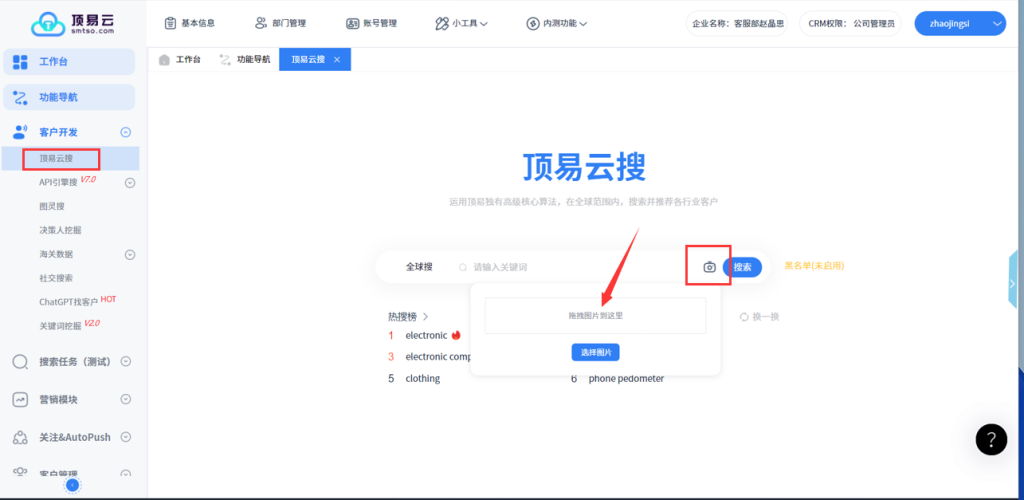Click the blue 搜索 button

point(742,267)
